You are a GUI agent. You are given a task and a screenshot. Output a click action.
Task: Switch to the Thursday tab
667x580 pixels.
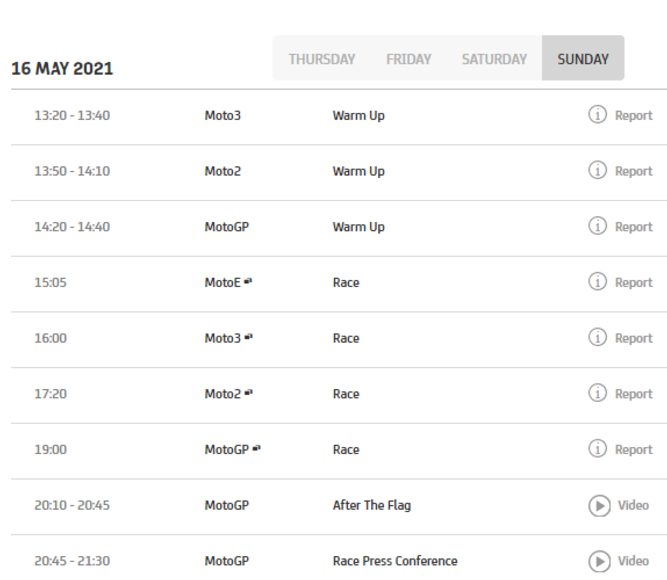[321, 59]
